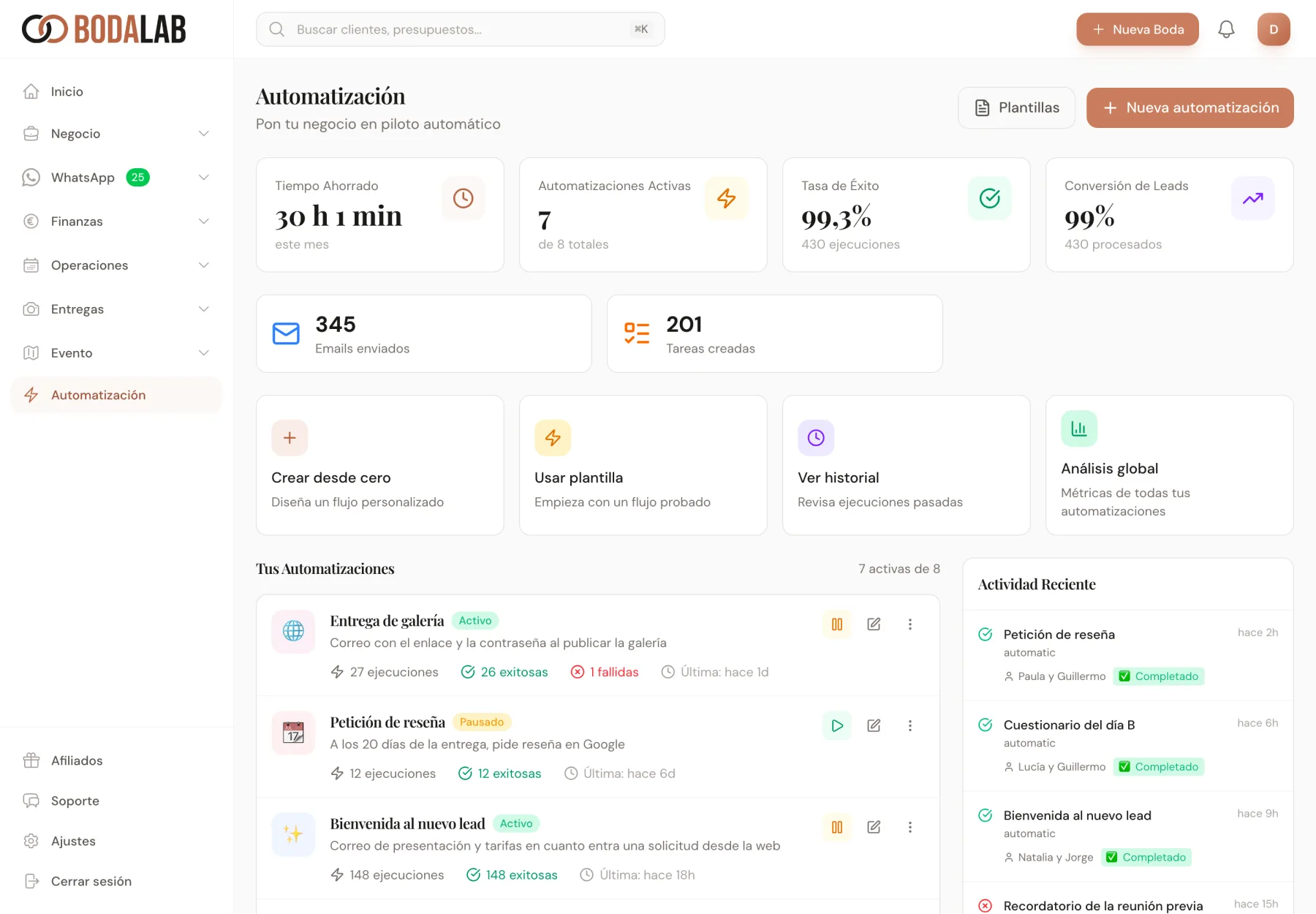Open more options for Entrega de galería
Screen dimensions: 1316x914
coord(910,624)
